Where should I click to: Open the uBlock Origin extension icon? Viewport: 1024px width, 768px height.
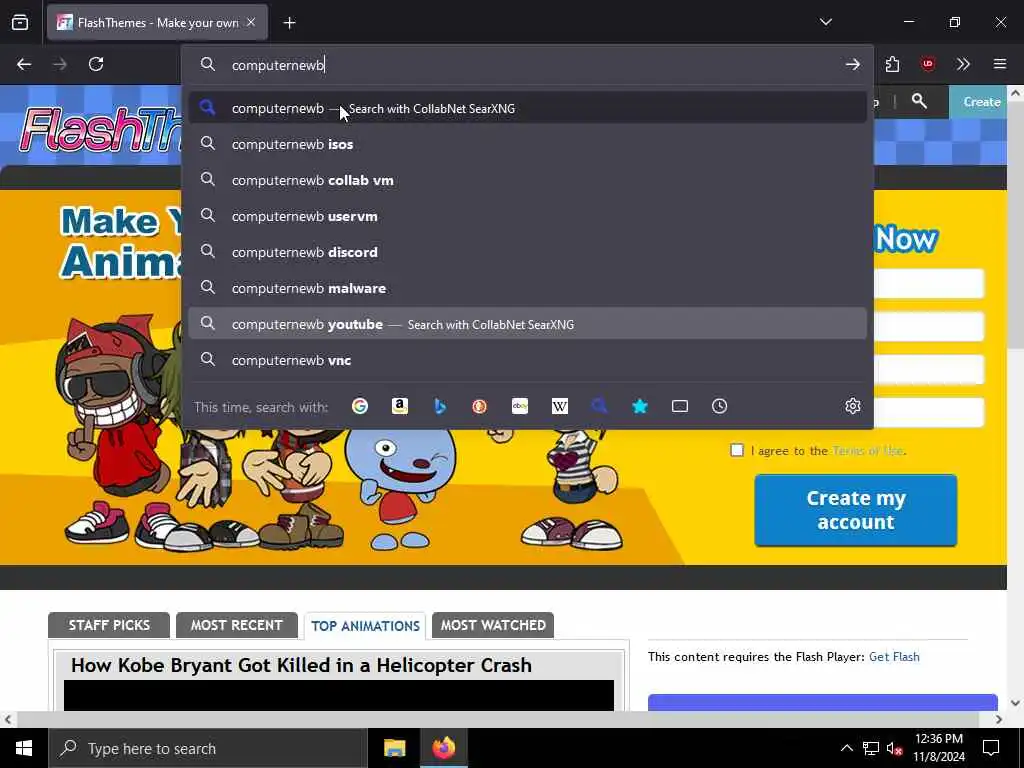pyautogui.click(x=928, y=64)
